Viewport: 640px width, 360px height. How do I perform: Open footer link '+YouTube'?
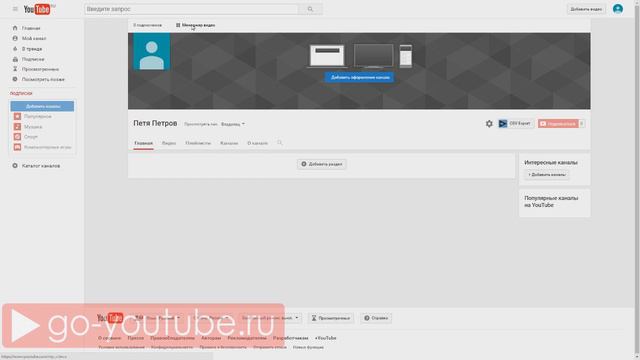pyautogui.click(x=325, y=338)
